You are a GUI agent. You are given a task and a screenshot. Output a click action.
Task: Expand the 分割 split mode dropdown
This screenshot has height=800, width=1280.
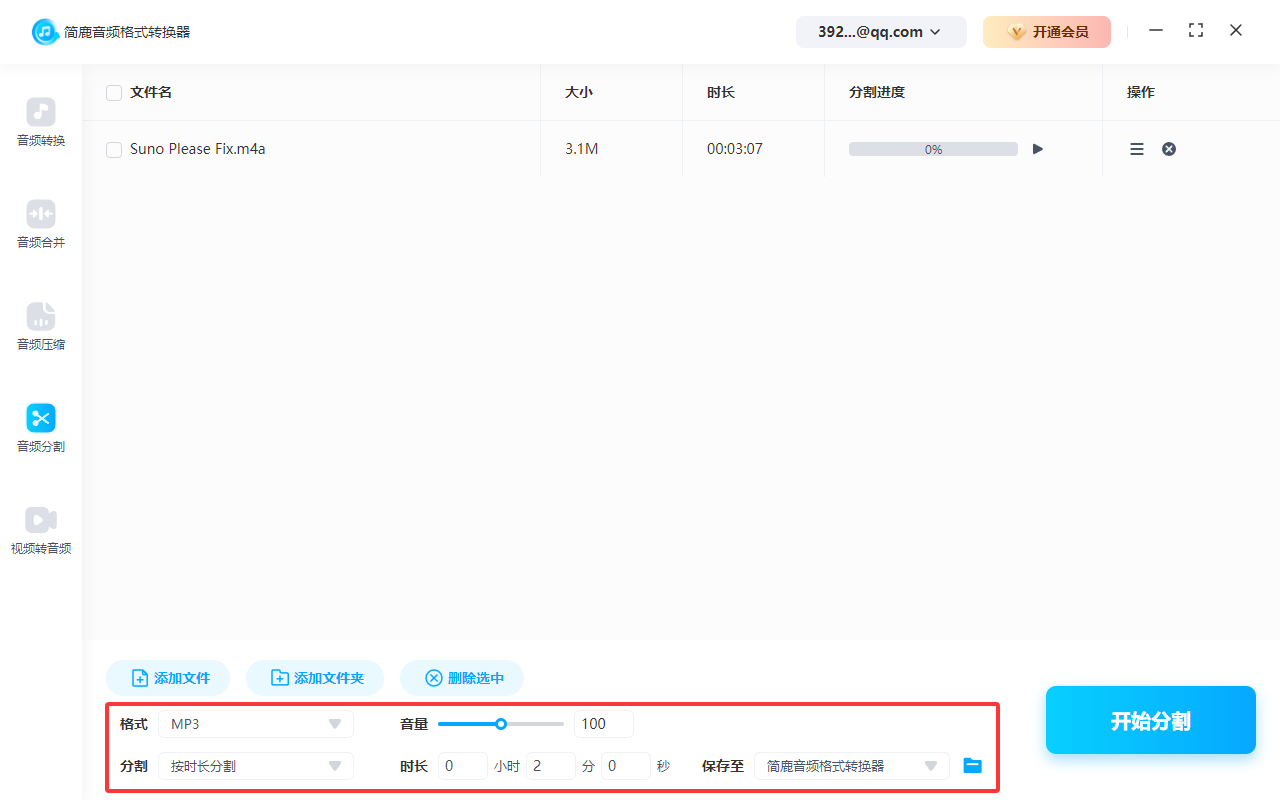click(255, 765)
